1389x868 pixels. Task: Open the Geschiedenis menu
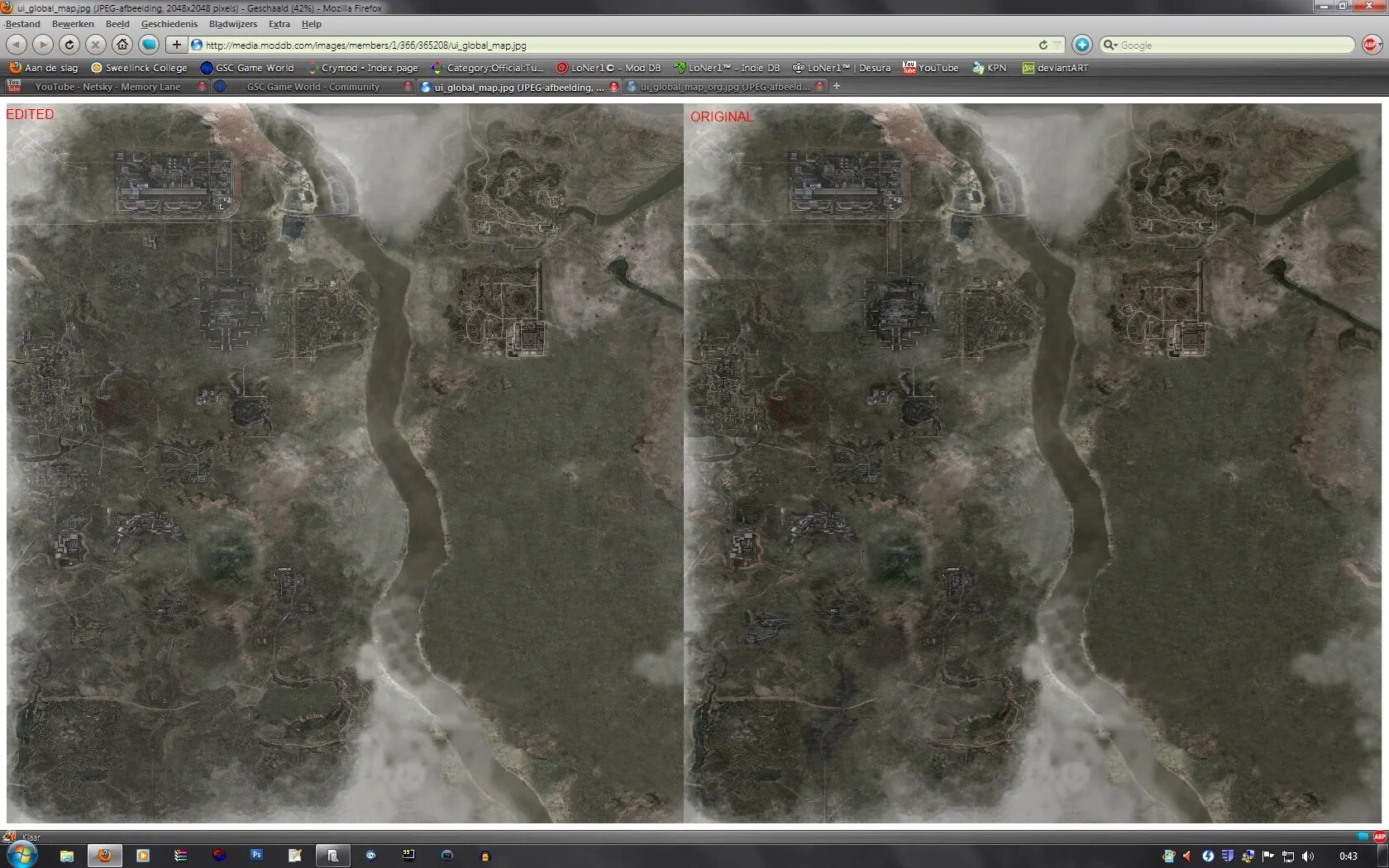point(169,24)
